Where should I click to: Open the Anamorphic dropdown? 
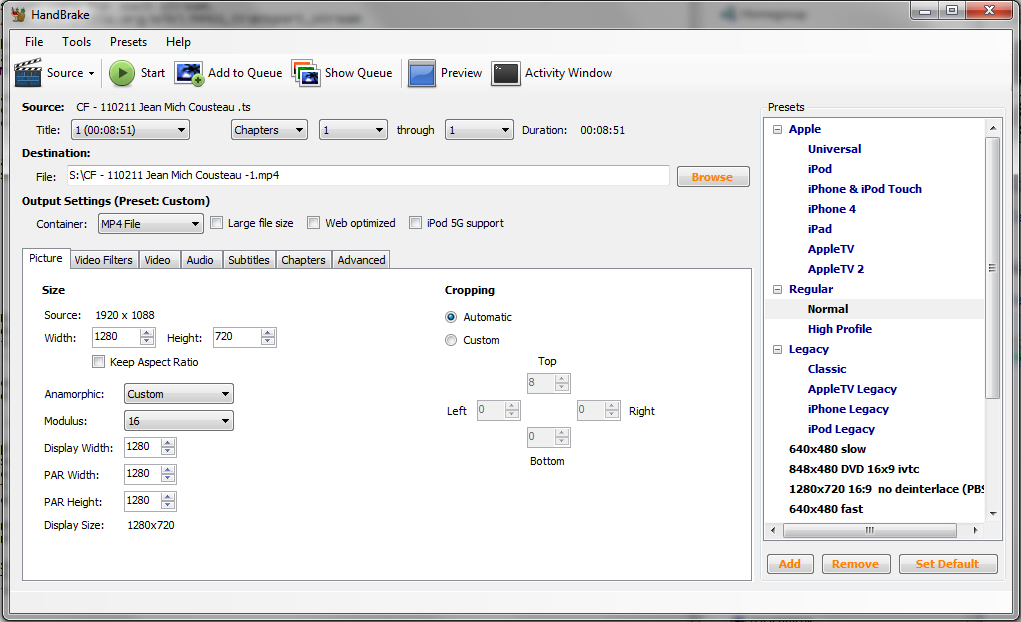178,393
